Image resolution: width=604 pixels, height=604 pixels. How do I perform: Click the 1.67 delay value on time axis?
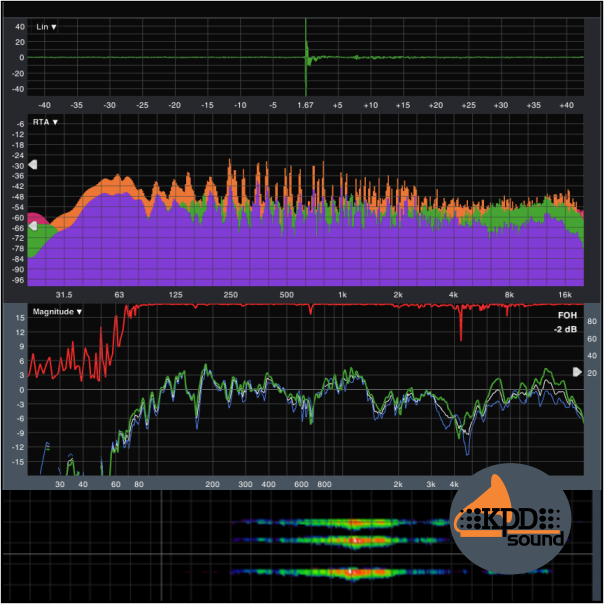305,105
